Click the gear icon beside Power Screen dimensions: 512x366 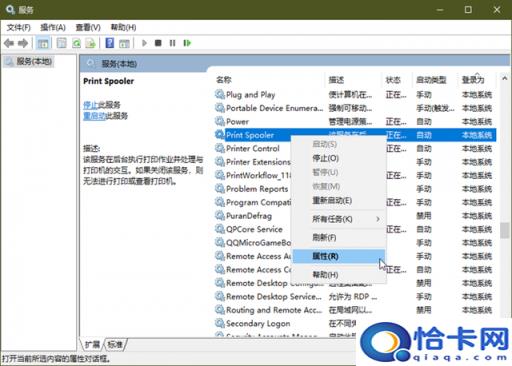220,121
